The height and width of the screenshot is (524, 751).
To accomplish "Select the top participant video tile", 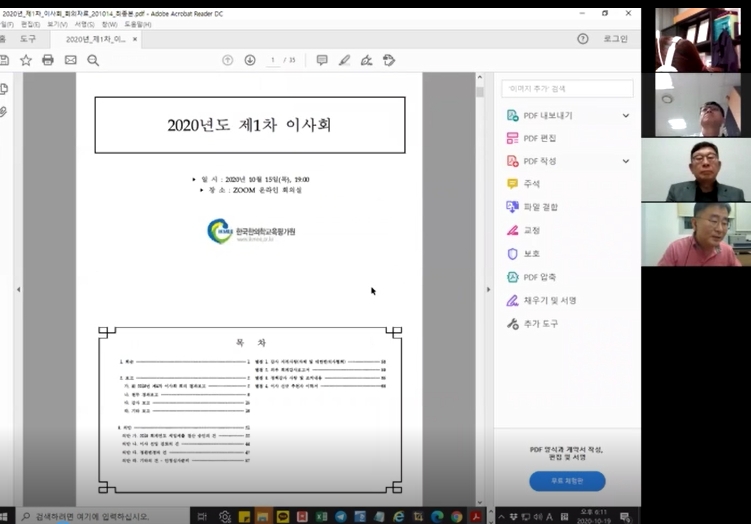I will tap(698, 40).
